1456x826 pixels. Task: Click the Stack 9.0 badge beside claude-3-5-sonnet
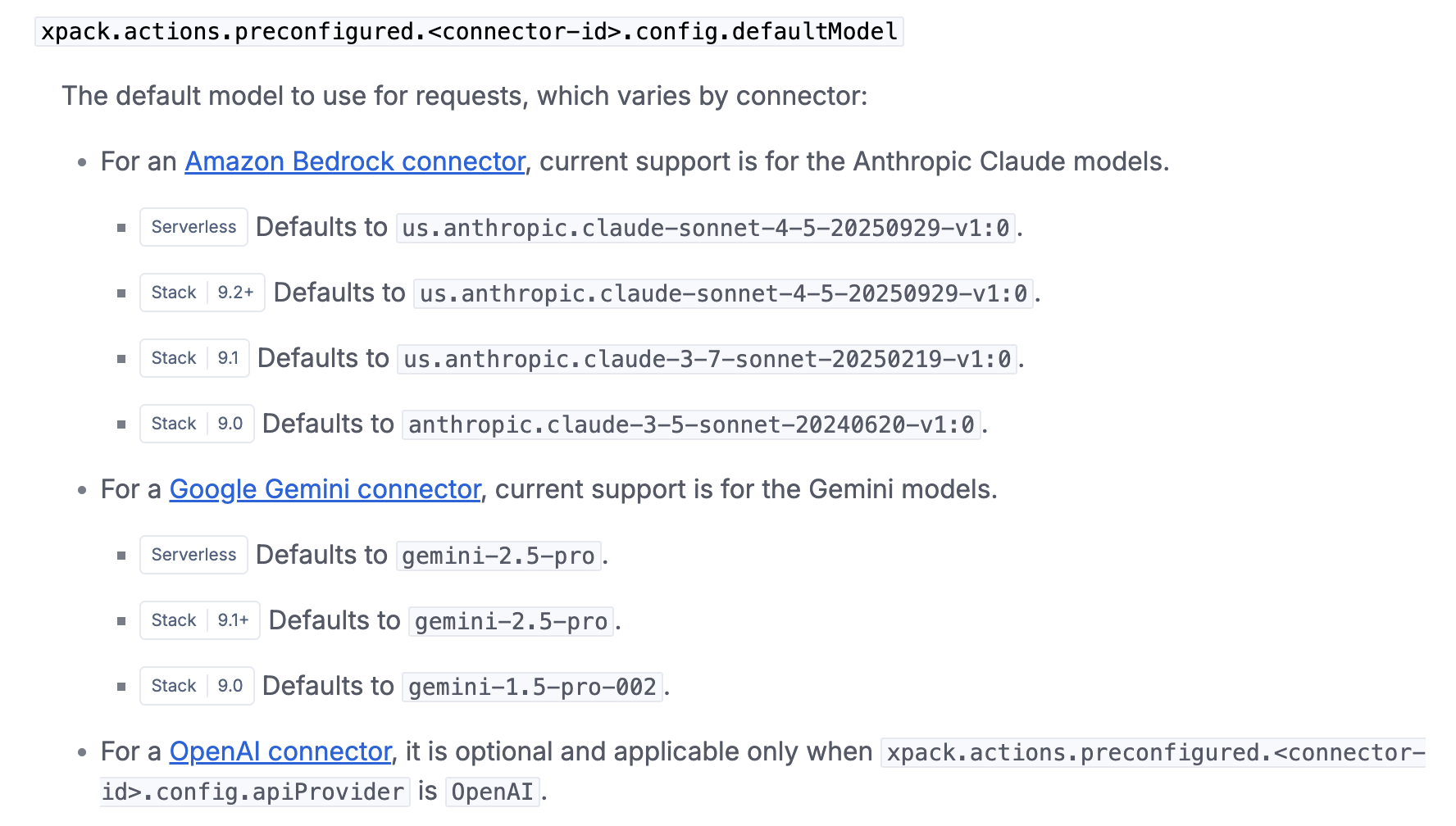pyautogui.click(x=197, y=424)
